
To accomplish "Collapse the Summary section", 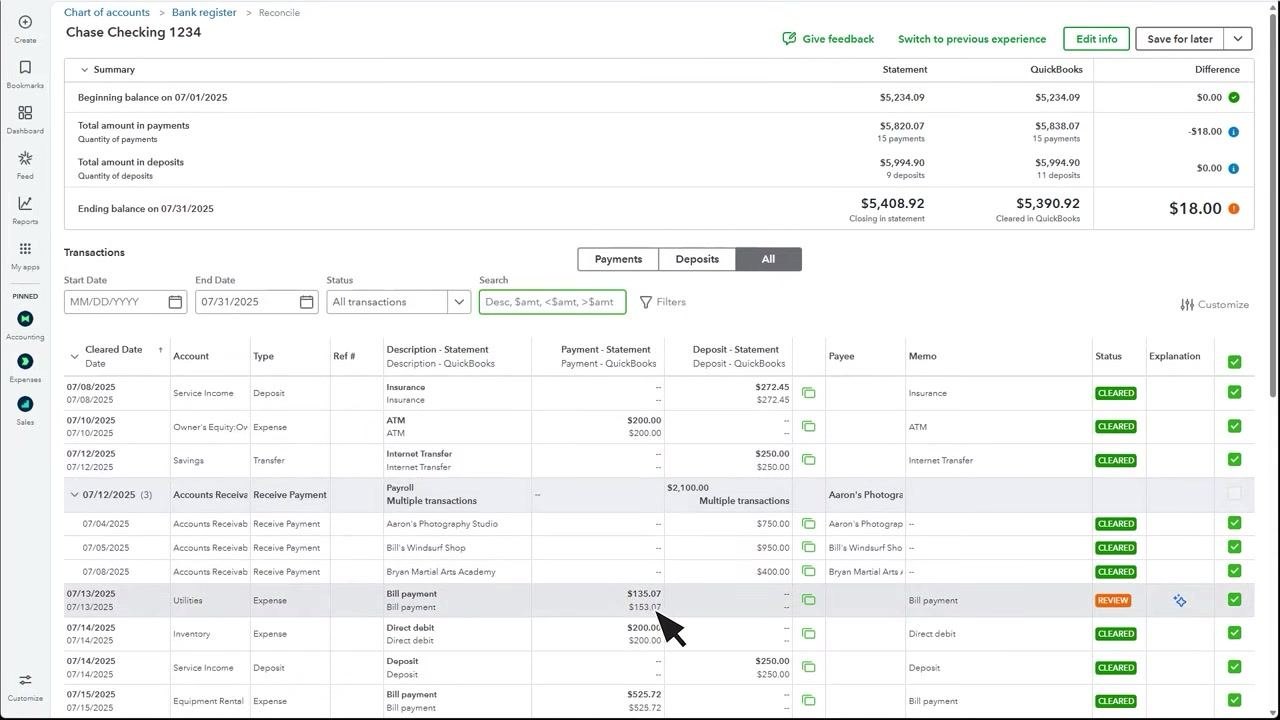I will [x=84, y=70].
